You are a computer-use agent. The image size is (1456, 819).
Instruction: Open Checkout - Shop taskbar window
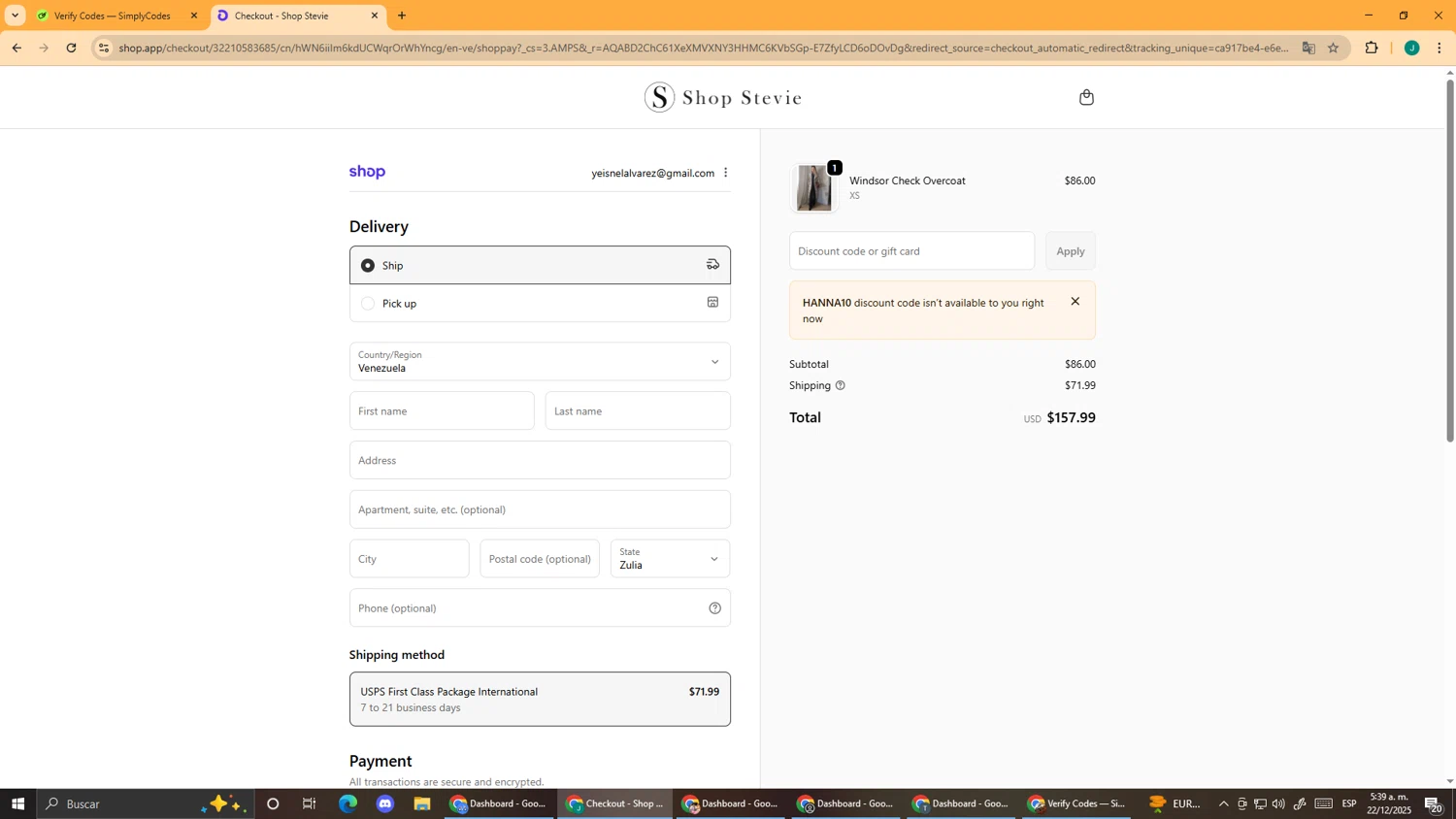click(615, 803)
